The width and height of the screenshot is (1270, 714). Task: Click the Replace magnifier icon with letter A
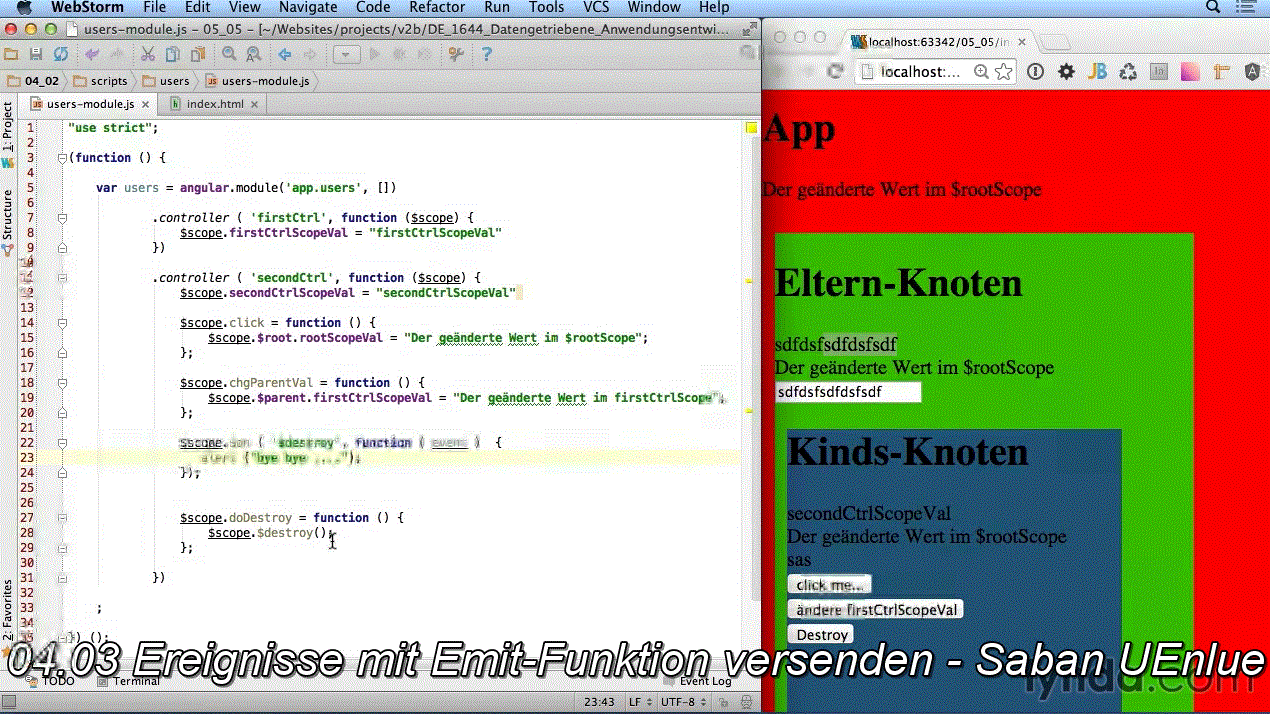tap(254, 54)
